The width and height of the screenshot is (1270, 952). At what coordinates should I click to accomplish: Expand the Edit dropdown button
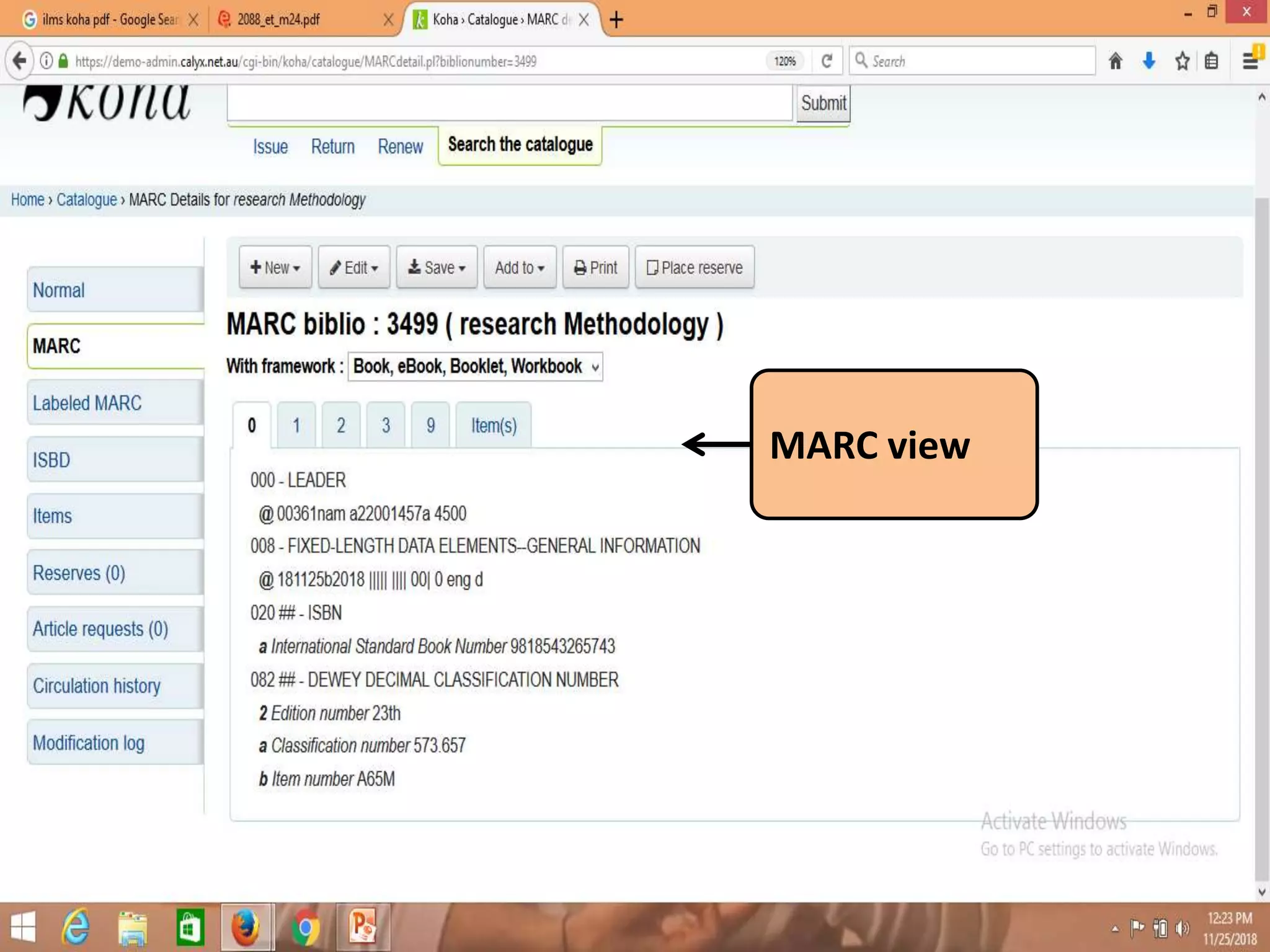(x=353, y=267)
